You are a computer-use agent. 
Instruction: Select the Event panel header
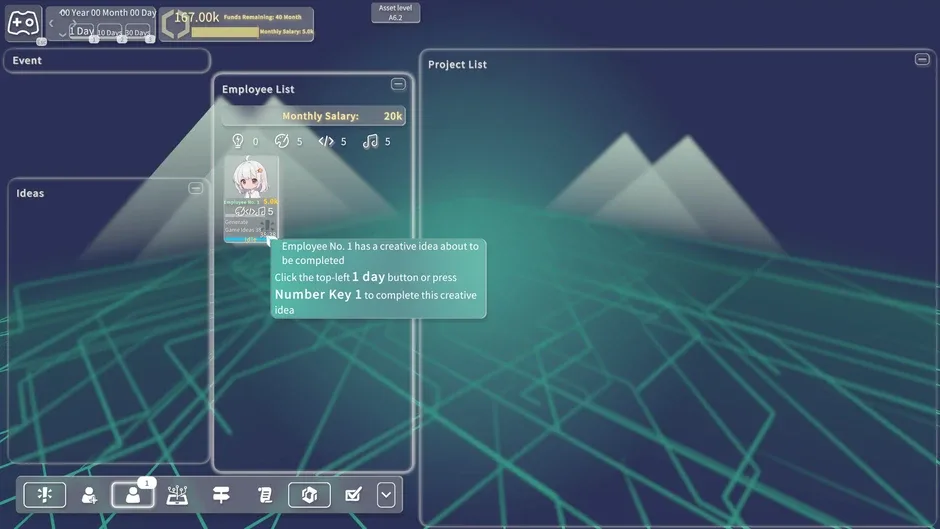[x=107, y=61]
